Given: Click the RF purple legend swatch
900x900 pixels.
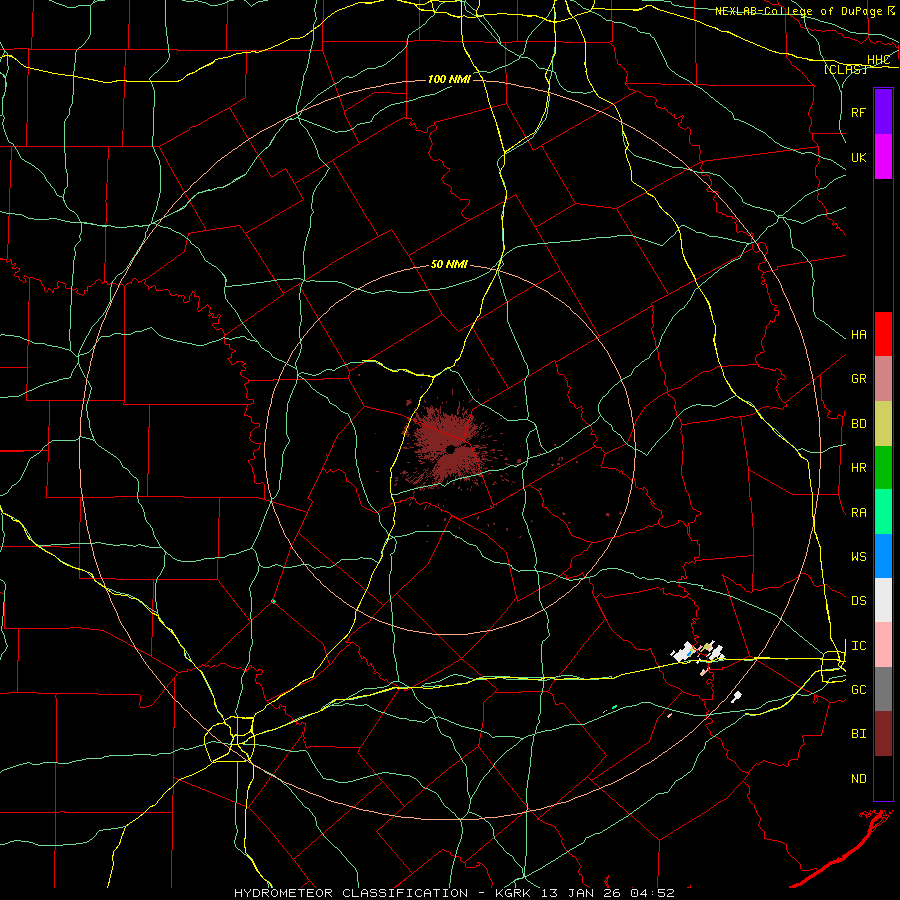Looking at the screenshot, I should (x=883, y=112).
